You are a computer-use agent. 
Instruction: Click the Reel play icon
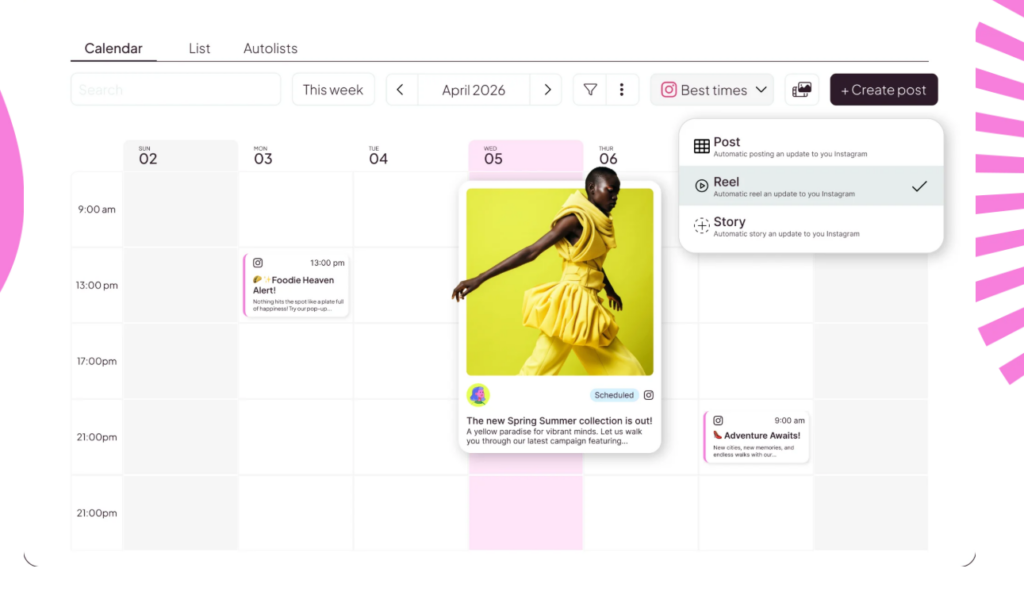701,186
